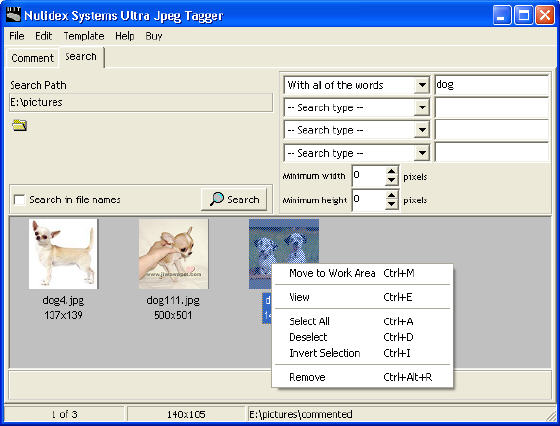Switch to the Comment tab
The image size is (560, 426).
32,58
